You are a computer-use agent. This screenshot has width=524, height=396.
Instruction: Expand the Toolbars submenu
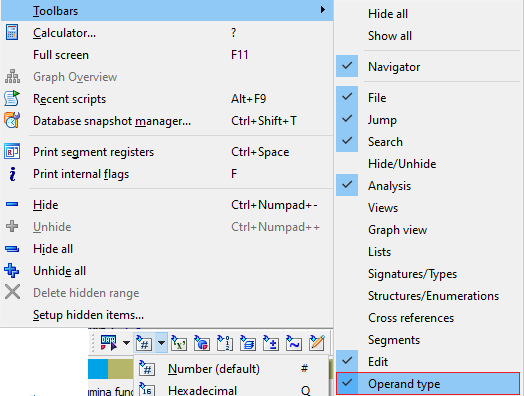point(167,11)
